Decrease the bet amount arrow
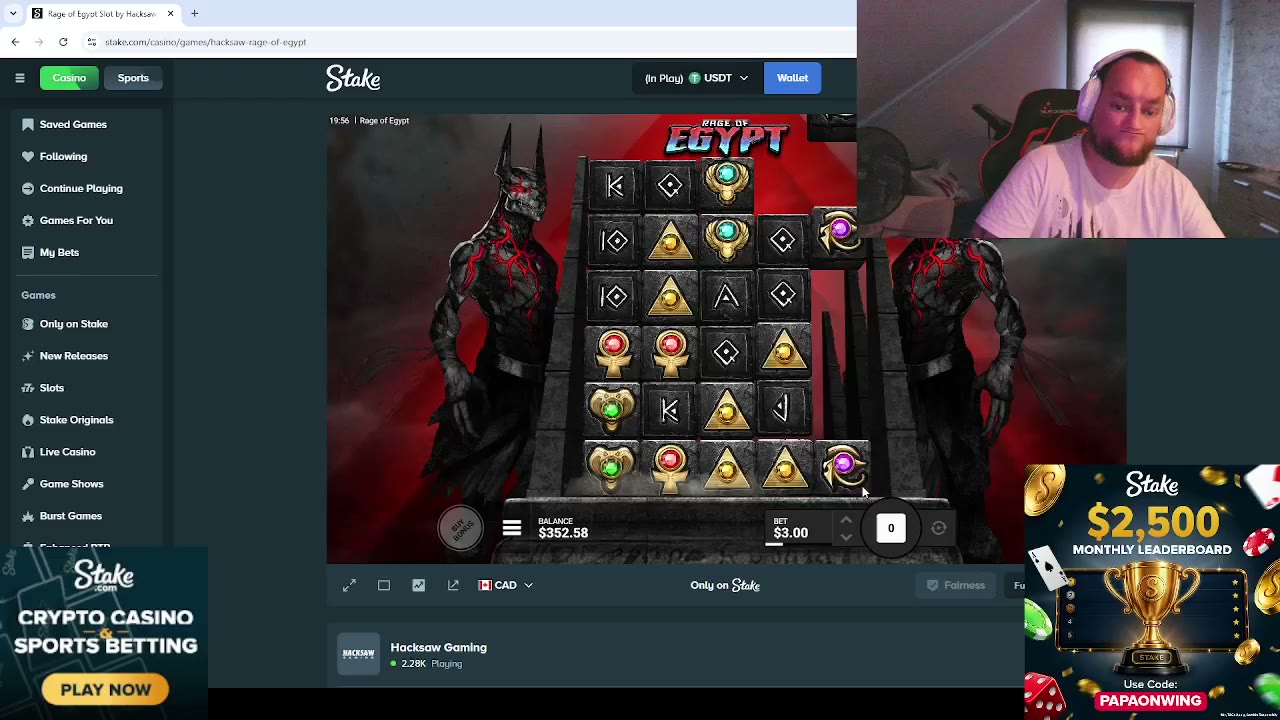 tap(846, 537)
